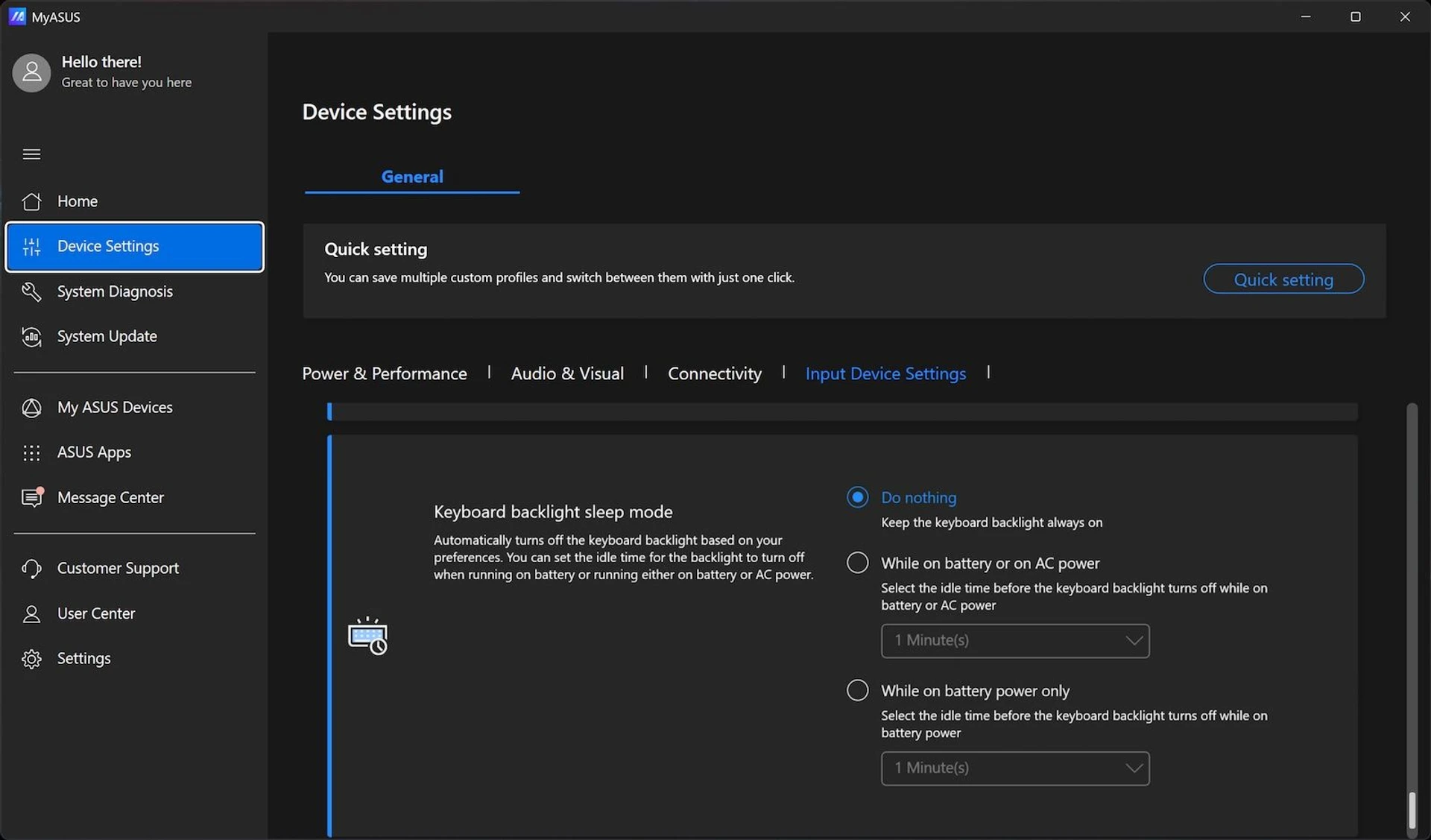Click the Device Settings sliders icon

coord(31,247)
